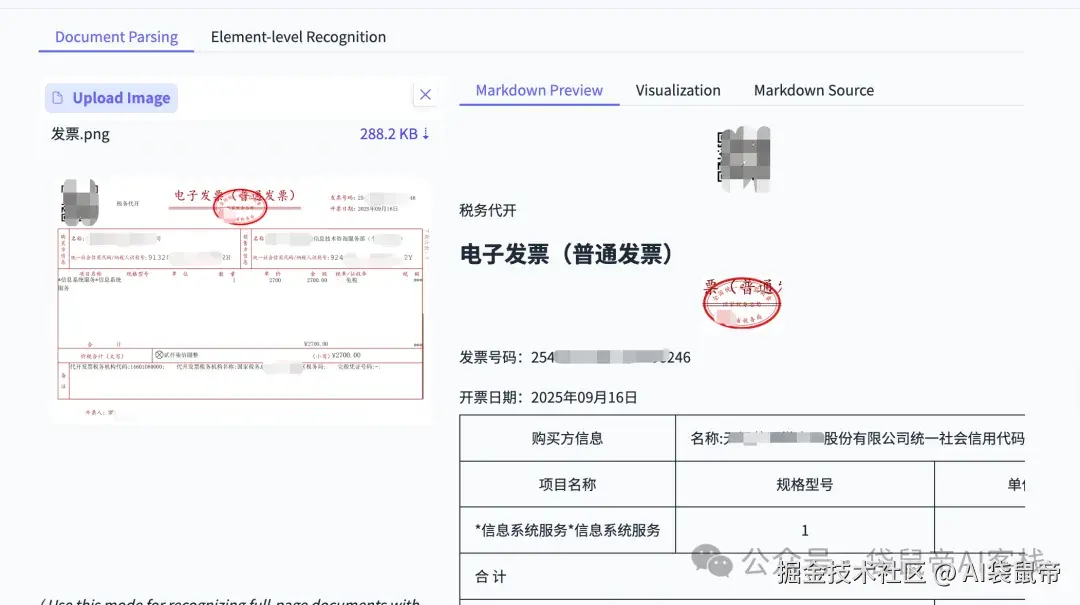
Task: Select the 购买方信息 table cell
Action: 566,437
